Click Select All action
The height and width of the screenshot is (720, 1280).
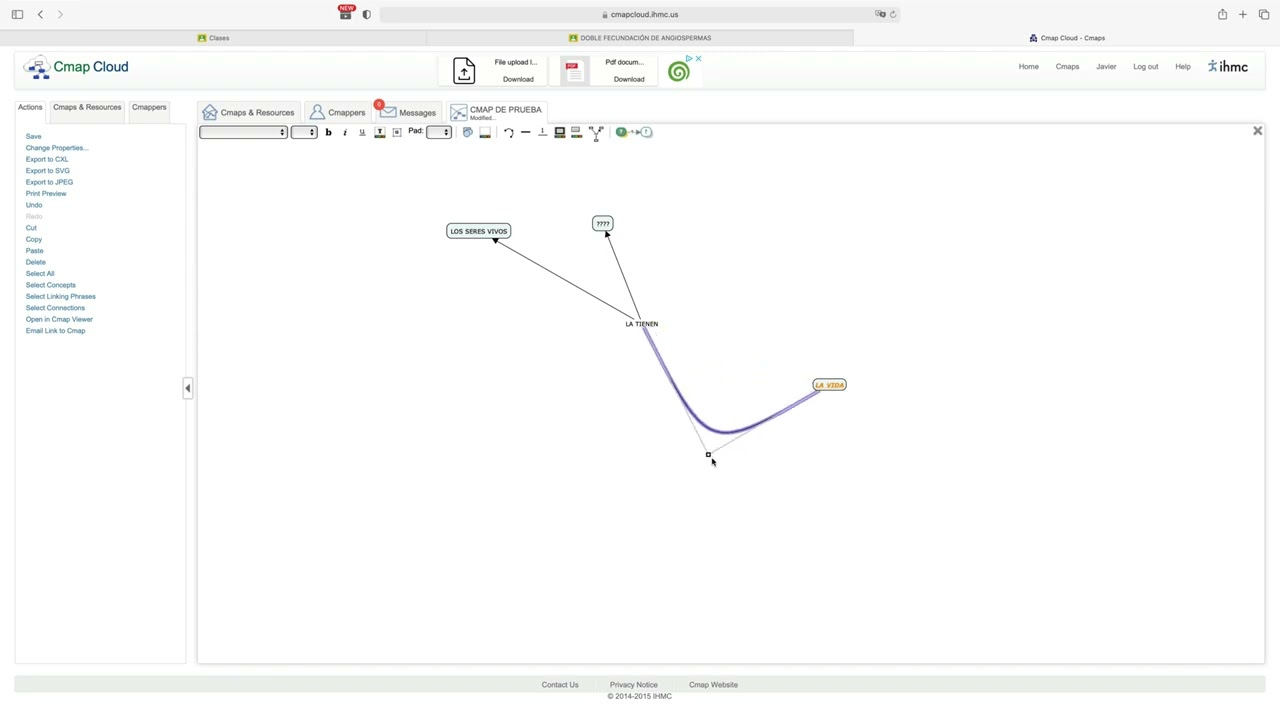click(x=40, y=274)
